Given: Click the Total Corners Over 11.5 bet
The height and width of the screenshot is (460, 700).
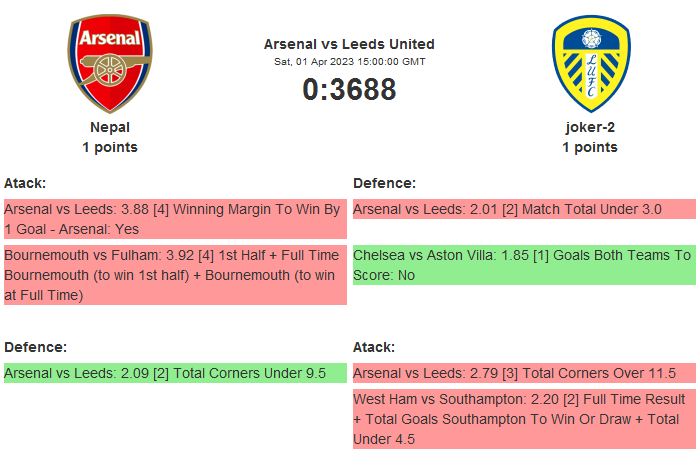Looking at the screenshot, I should pyautogui.click(x=524, y=373).
